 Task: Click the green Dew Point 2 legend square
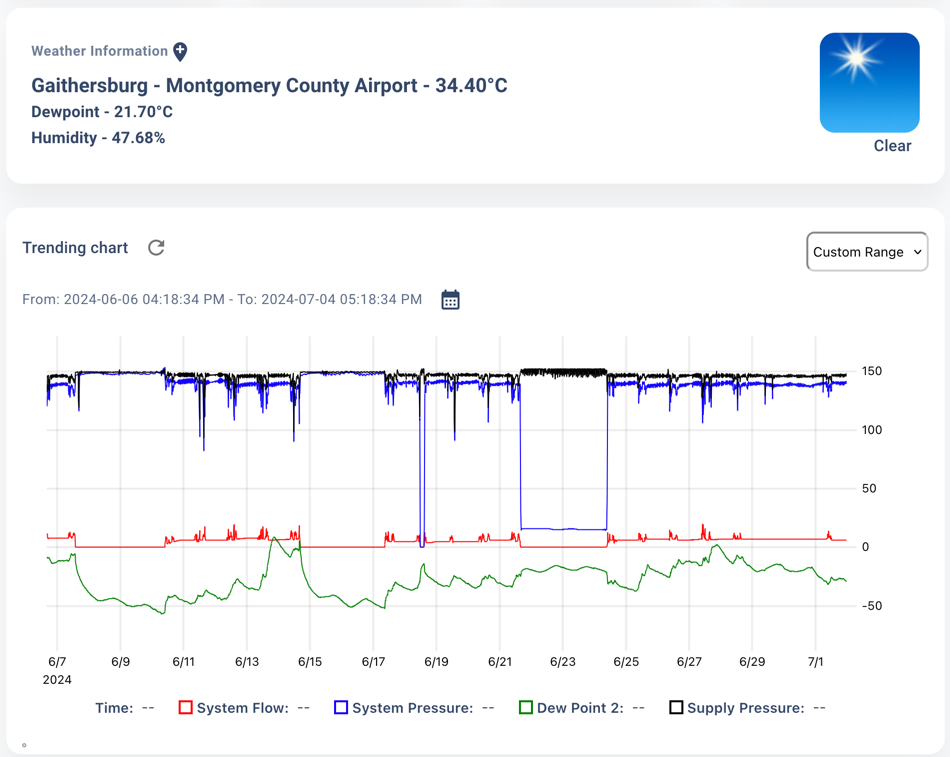(x=526, y=707)
